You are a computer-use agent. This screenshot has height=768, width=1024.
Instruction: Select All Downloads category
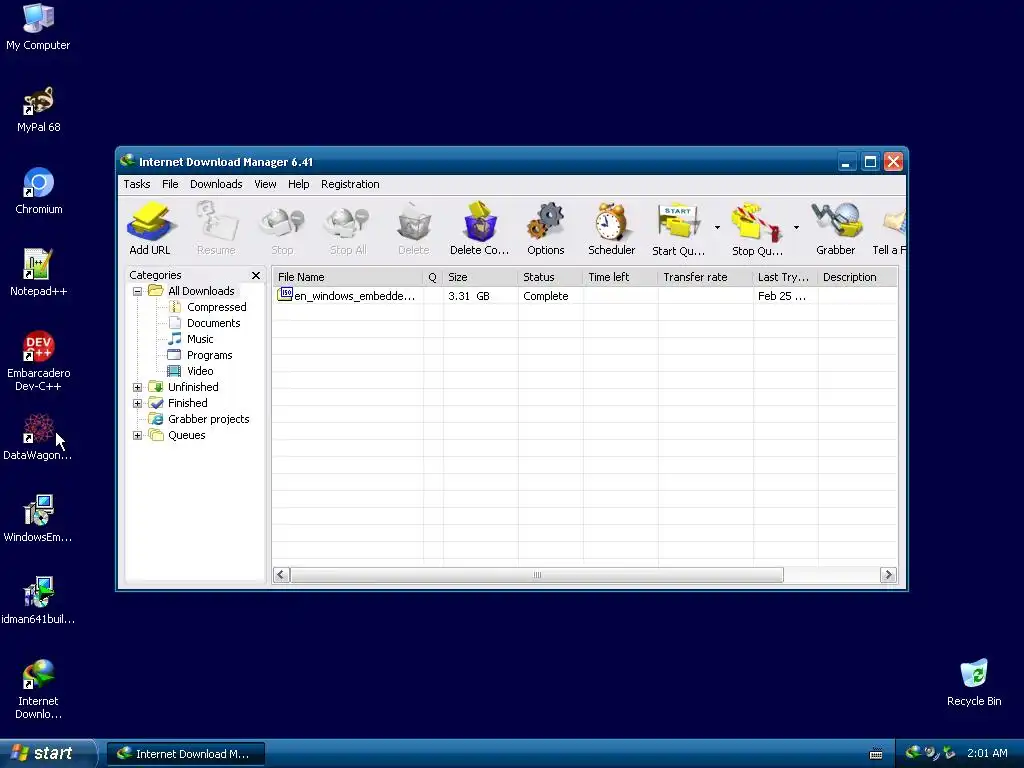(x=201, y=291)
